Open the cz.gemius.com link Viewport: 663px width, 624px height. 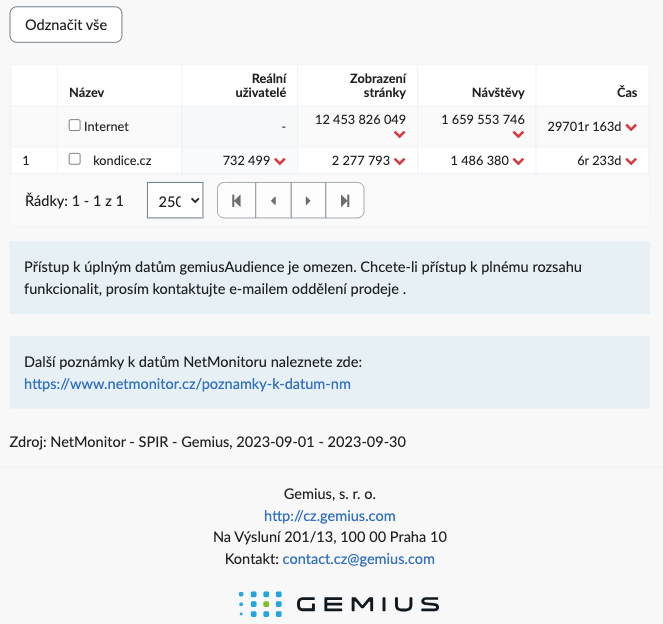(330, 516)
